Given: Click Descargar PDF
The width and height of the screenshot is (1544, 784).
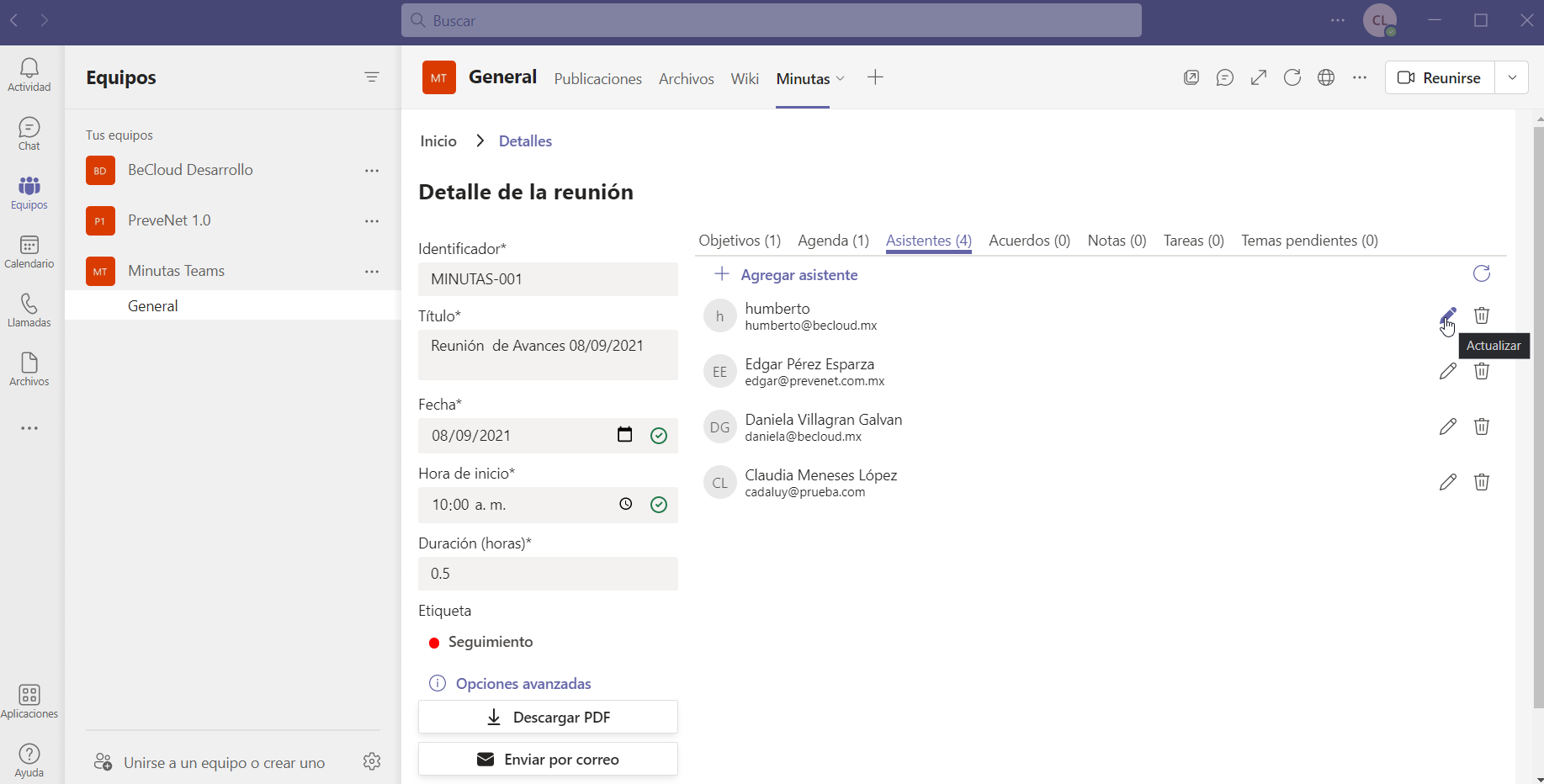Looking at the screenshot, I should pyautogui.click(x=548, y=717).
